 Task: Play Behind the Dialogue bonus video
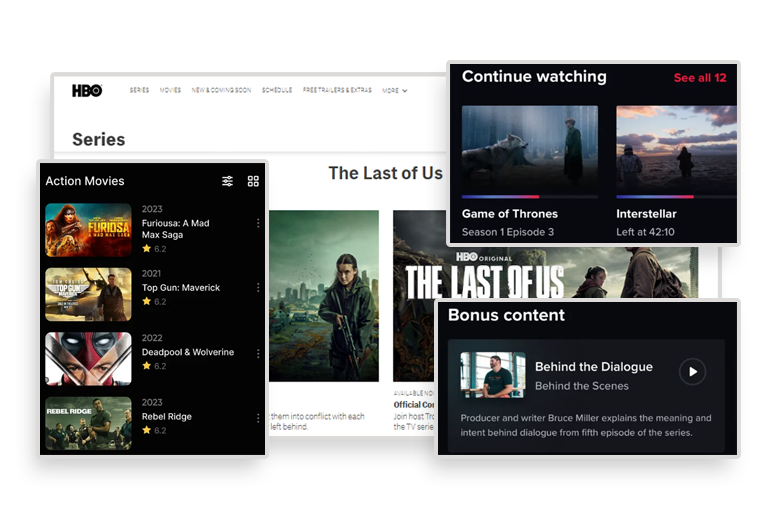(692, 371)
